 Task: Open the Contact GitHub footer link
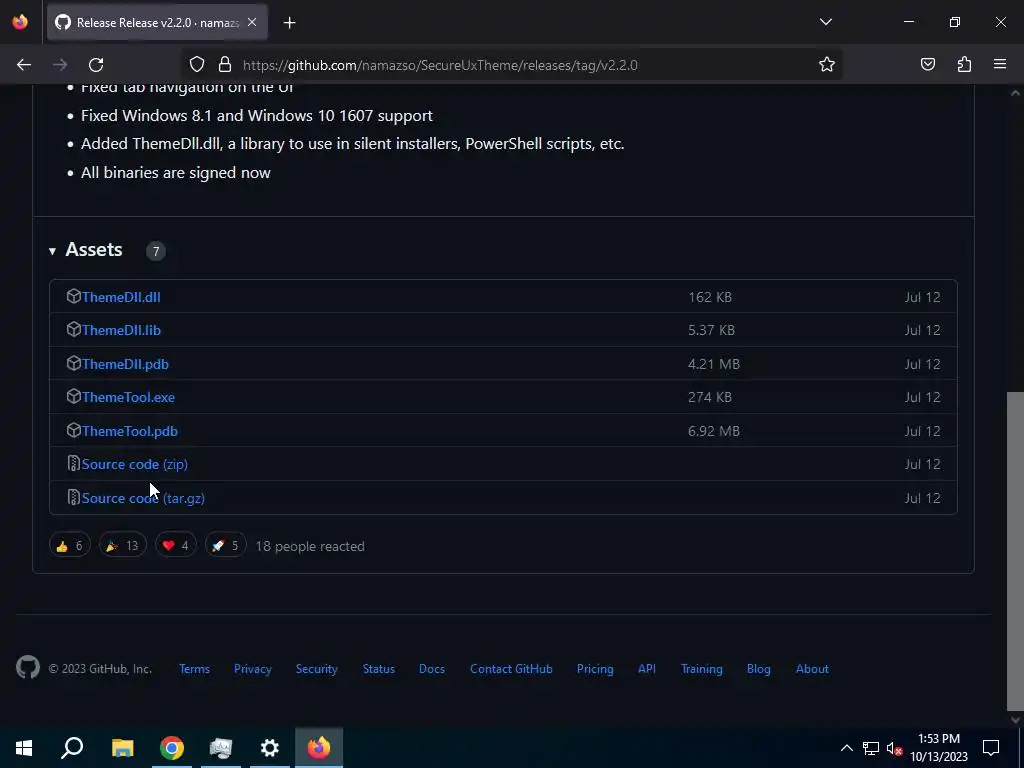point(511,669)
